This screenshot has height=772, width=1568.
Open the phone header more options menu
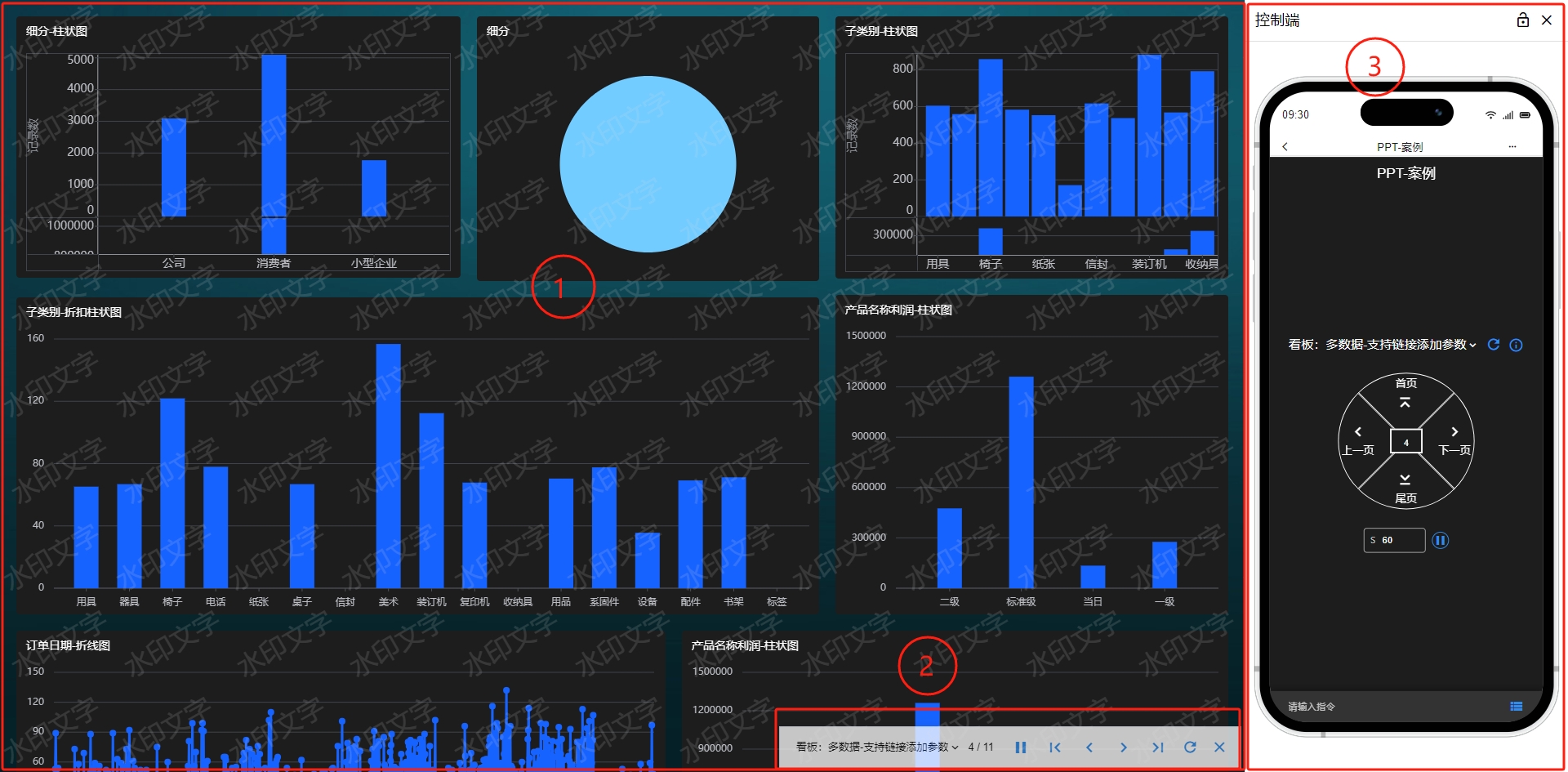coord(1512,147)
